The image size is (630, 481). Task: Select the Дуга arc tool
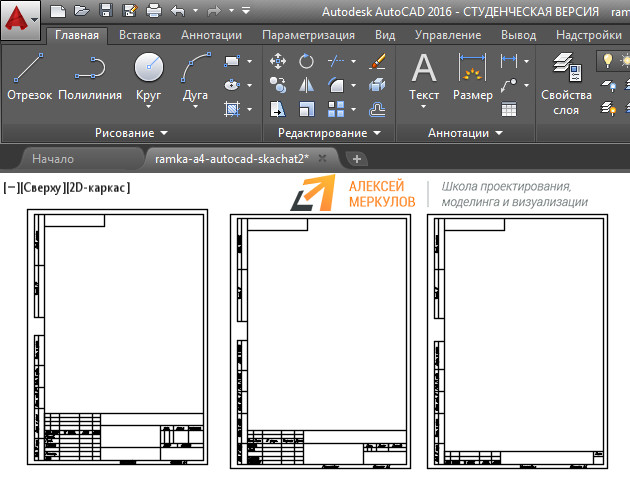(195, 76)
